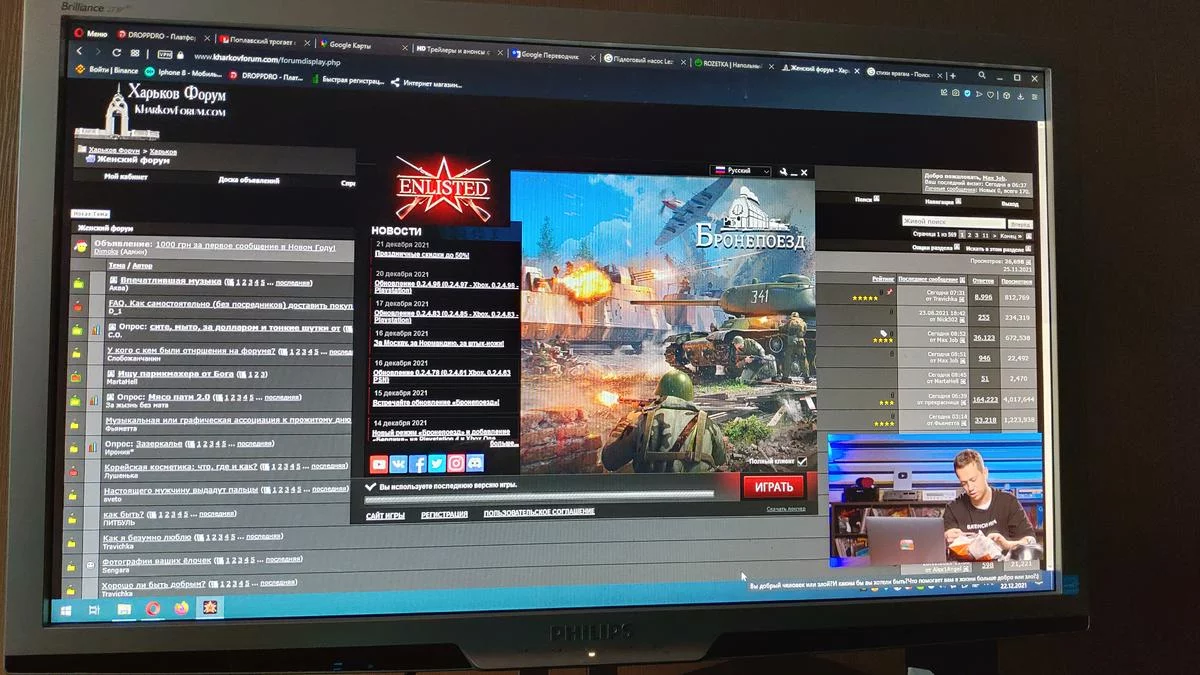Open File Explorer from taskbar
This screenshot has height=675, width=1200.
(124, 608)
